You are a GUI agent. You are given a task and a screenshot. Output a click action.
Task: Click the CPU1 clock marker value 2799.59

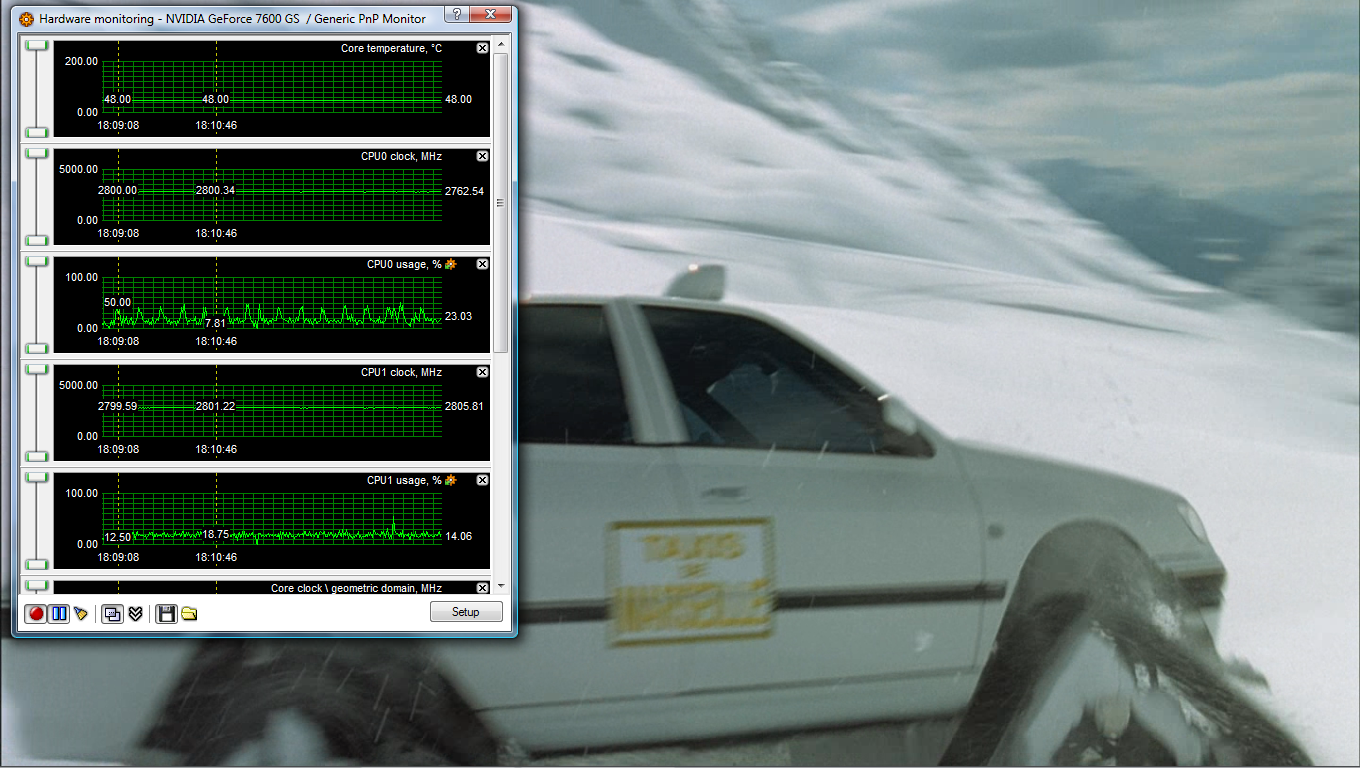(x=117, y=406)
